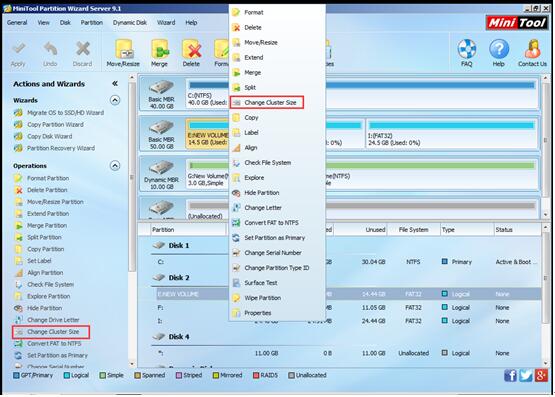555x397 pixels.
Task: Launch Copy Partition Wizard
Action: tap(48, 125)
